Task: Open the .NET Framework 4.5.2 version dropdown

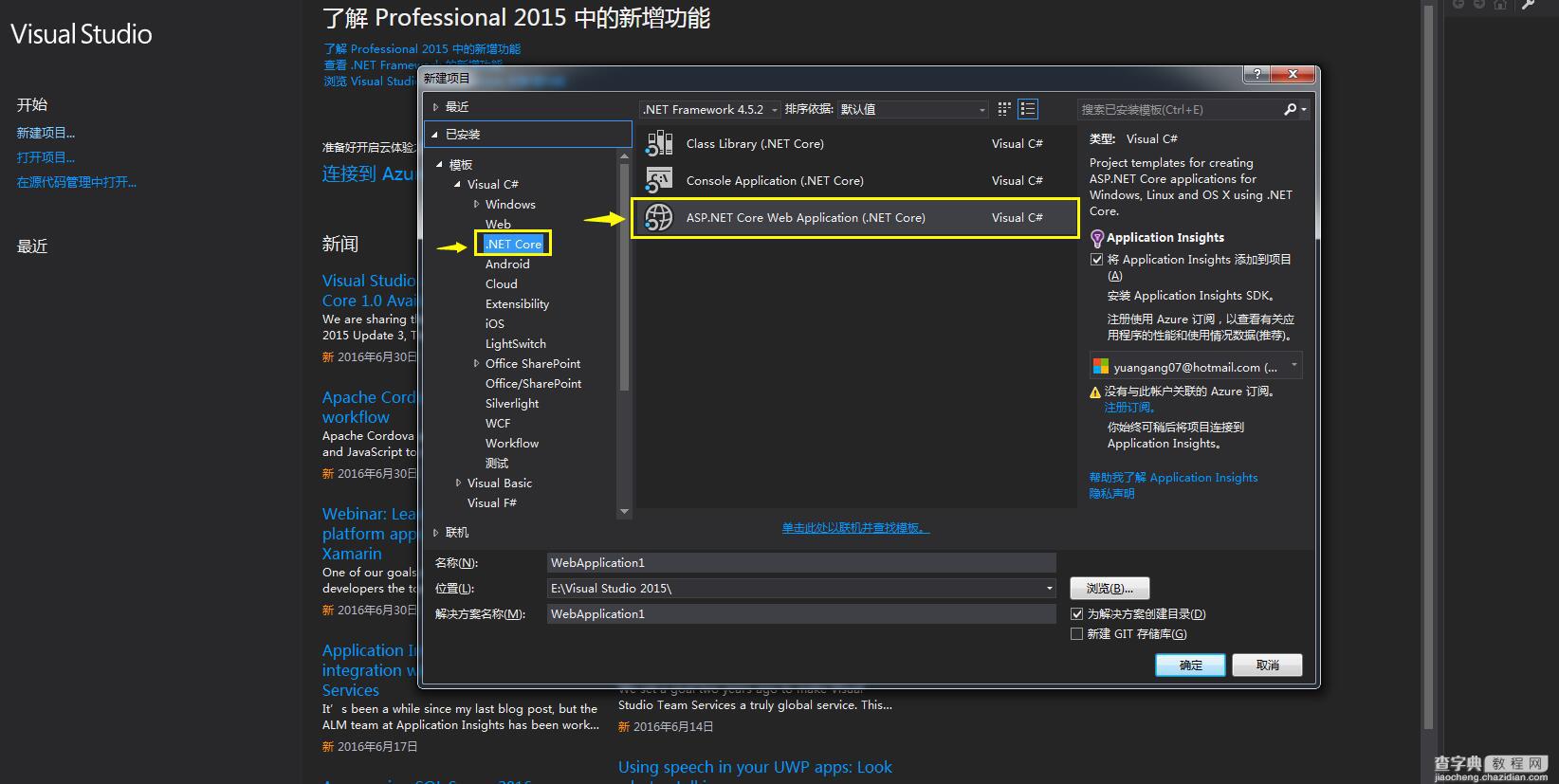Action: tap(710, 109)
